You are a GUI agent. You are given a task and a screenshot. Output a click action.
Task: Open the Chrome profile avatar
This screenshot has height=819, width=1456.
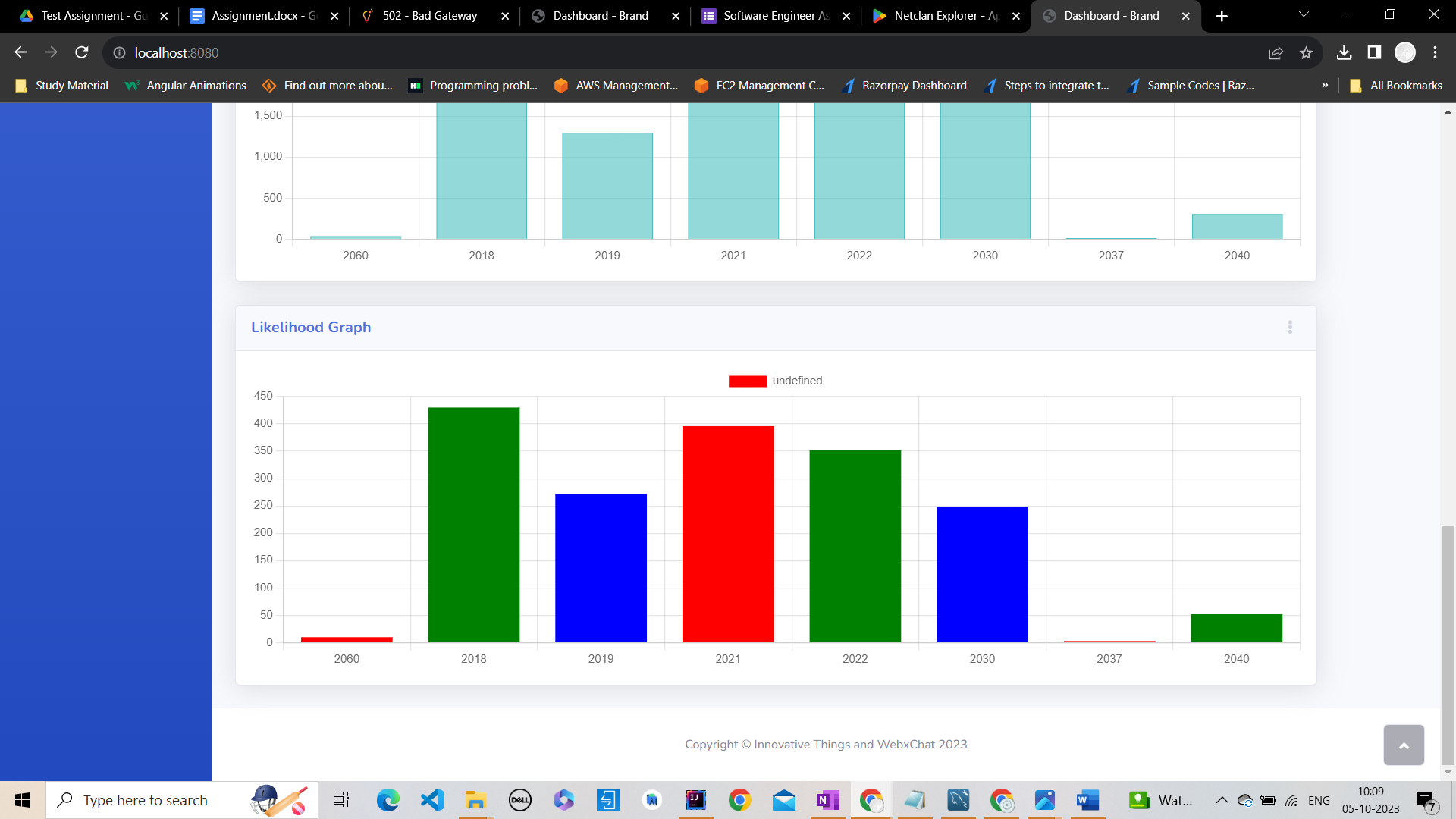1405,52
